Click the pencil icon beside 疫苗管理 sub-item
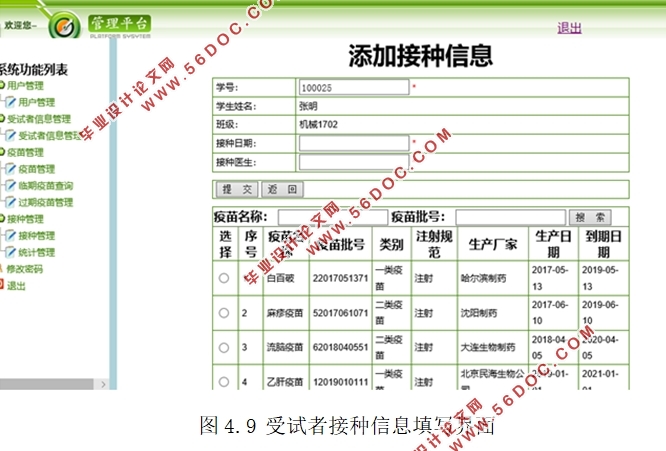Screen dimensions: 666x451 10,169
